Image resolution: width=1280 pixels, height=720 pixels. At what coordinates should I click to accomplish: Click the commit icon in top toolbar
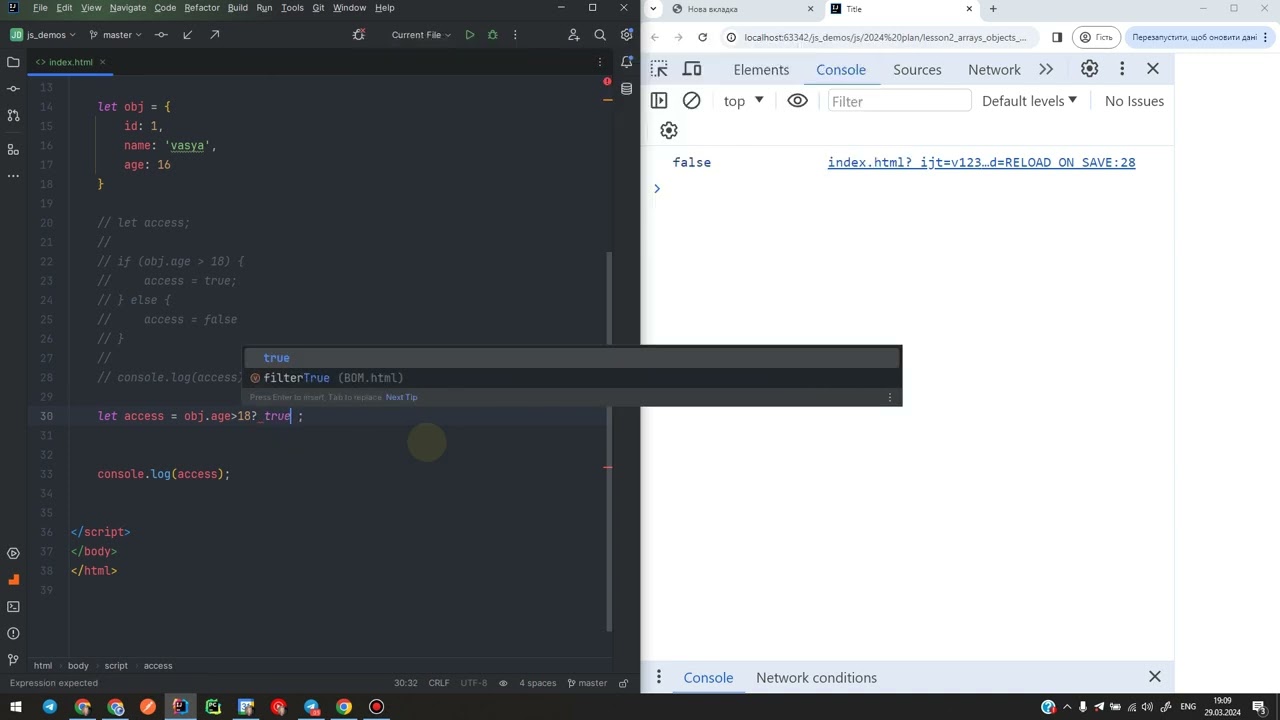pyautogui.click(x=161, y=35)
